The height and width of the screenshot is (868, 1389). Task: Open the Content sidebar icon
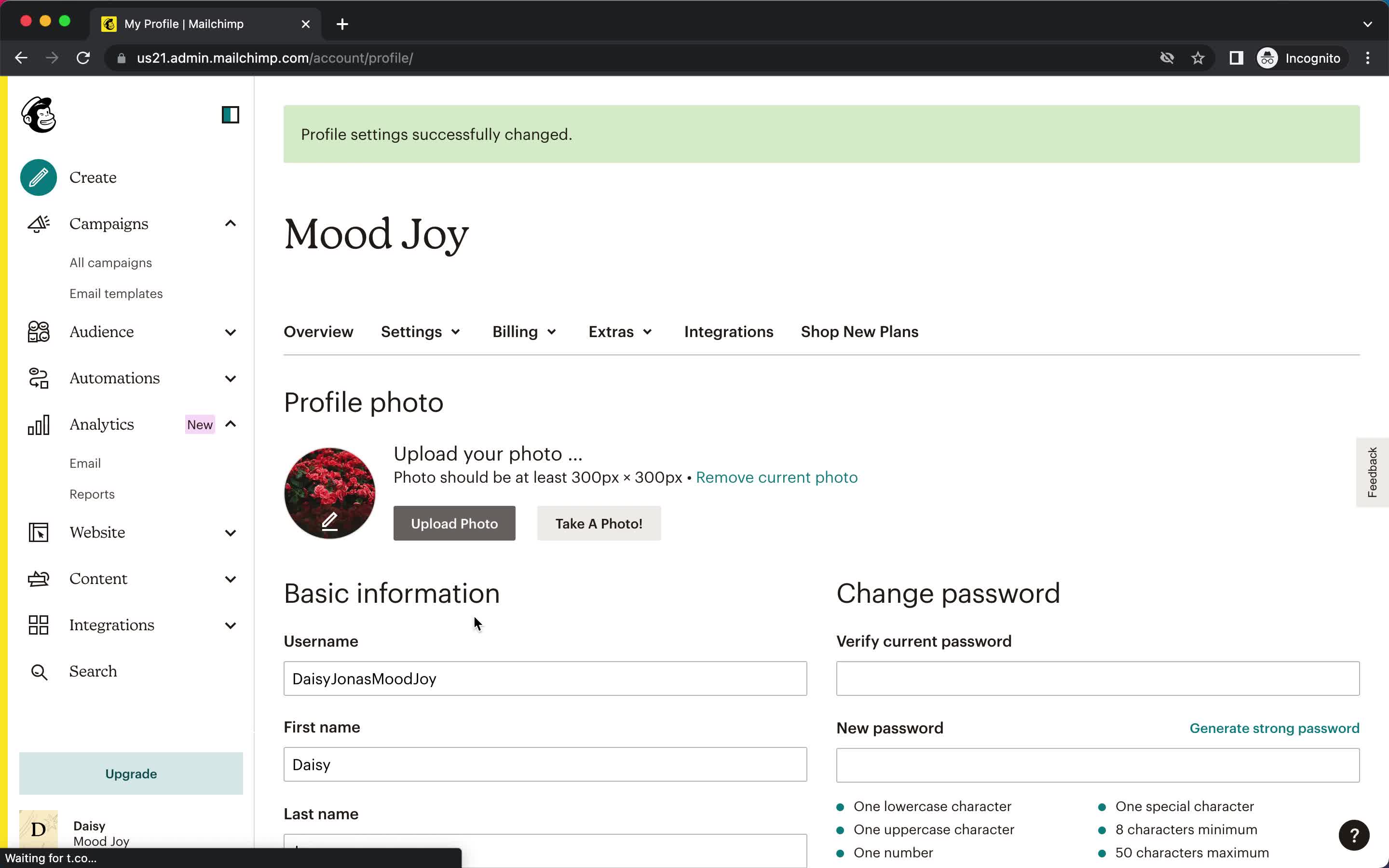(38, 577)
